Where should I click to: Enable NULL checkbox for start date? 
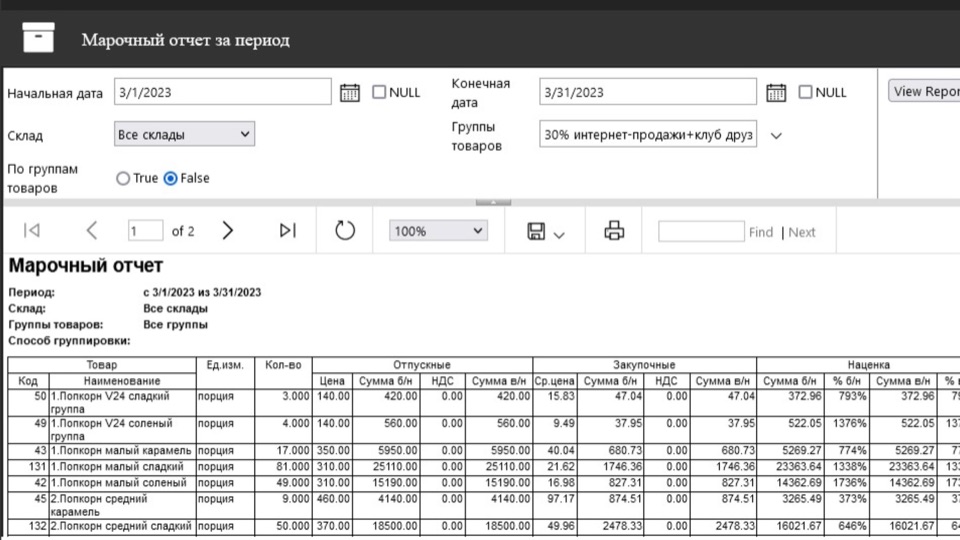379,92
